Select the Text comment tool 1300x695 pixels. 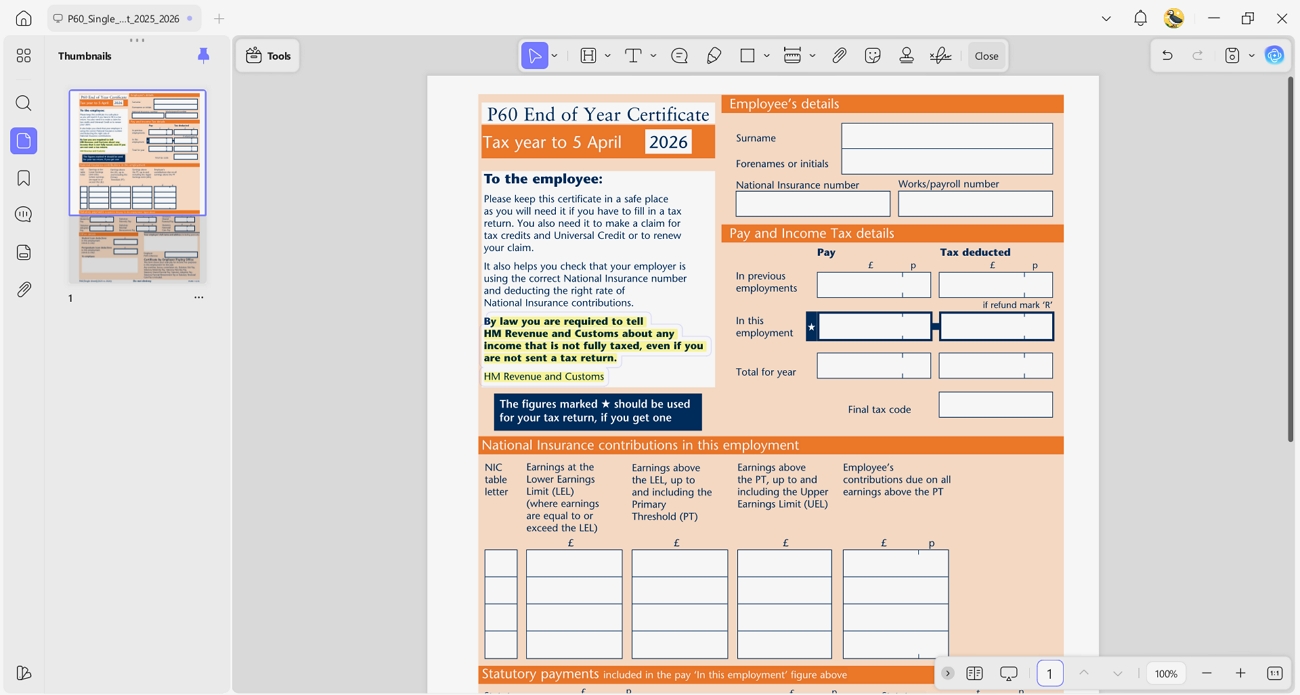[x=633, y=56]
